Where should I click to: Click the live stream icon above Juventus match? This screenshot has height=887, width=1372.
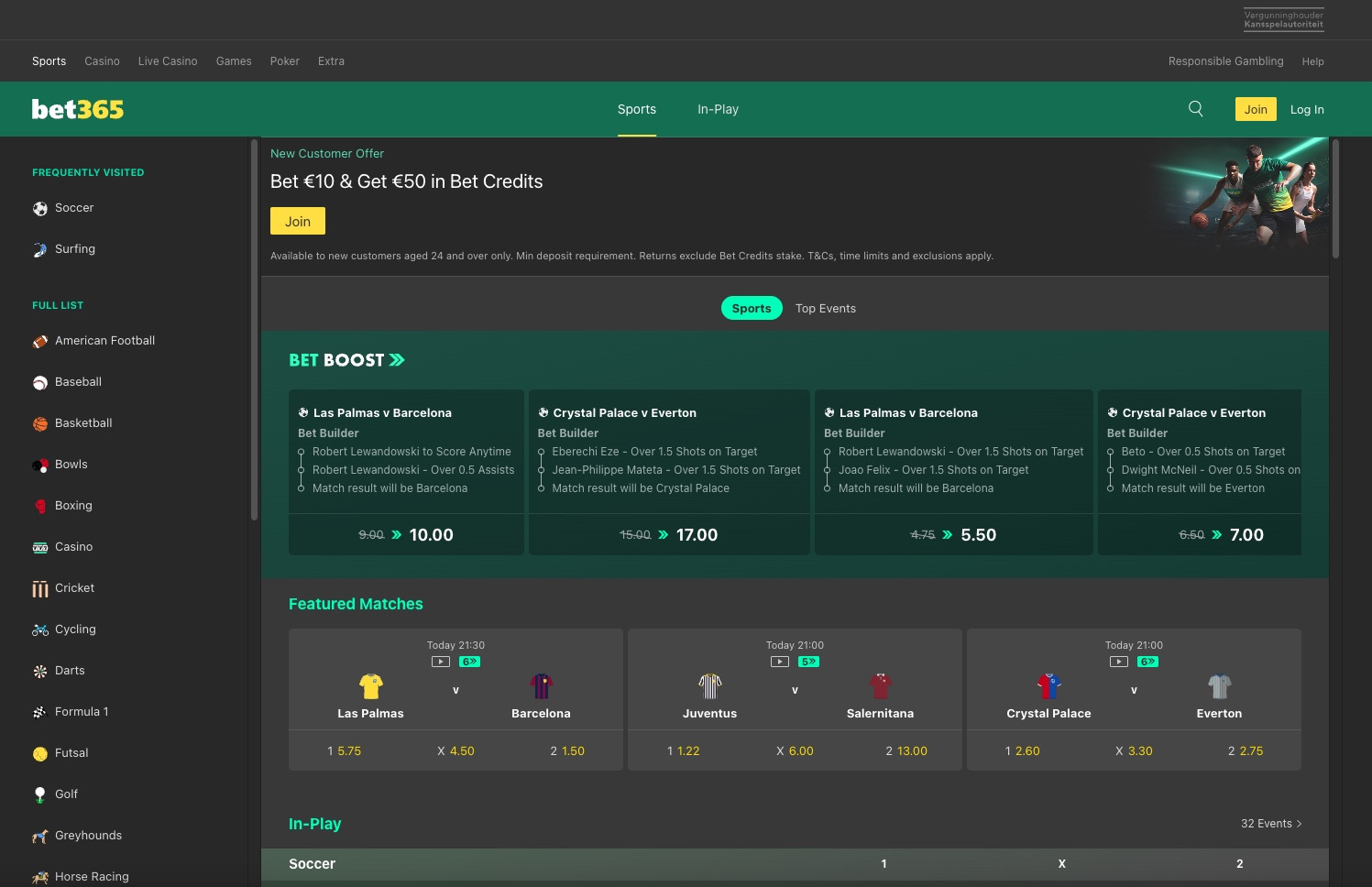[779, 661]
